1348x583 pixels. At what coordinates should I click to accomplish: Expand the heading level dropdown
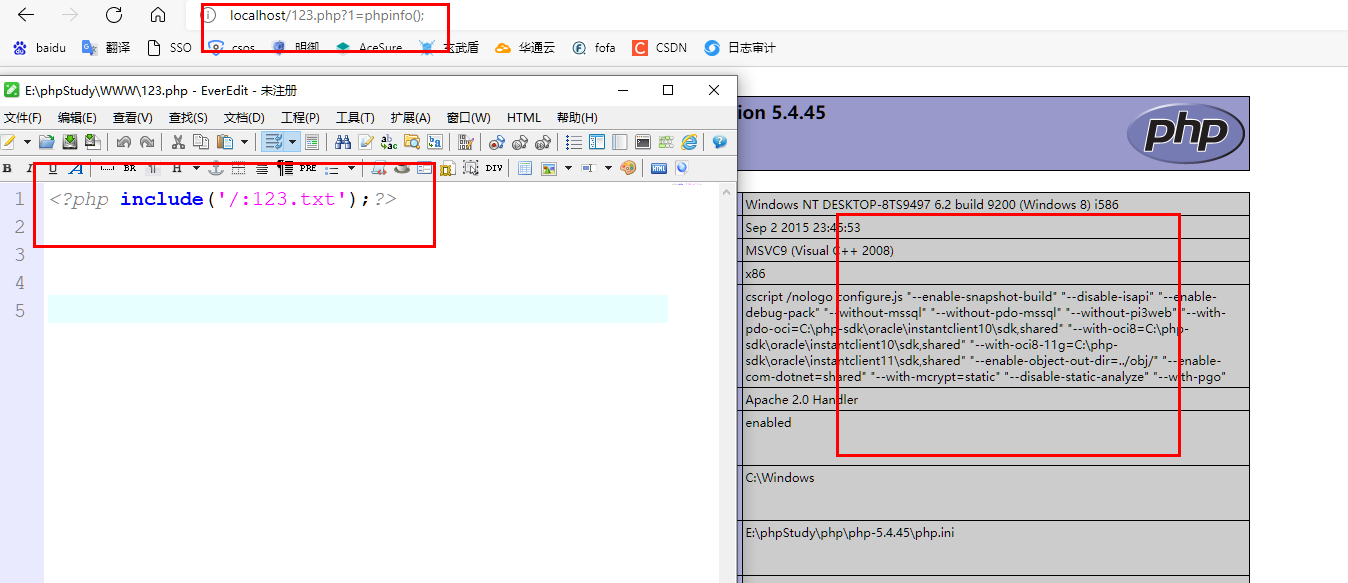click(x=196, y=168)
